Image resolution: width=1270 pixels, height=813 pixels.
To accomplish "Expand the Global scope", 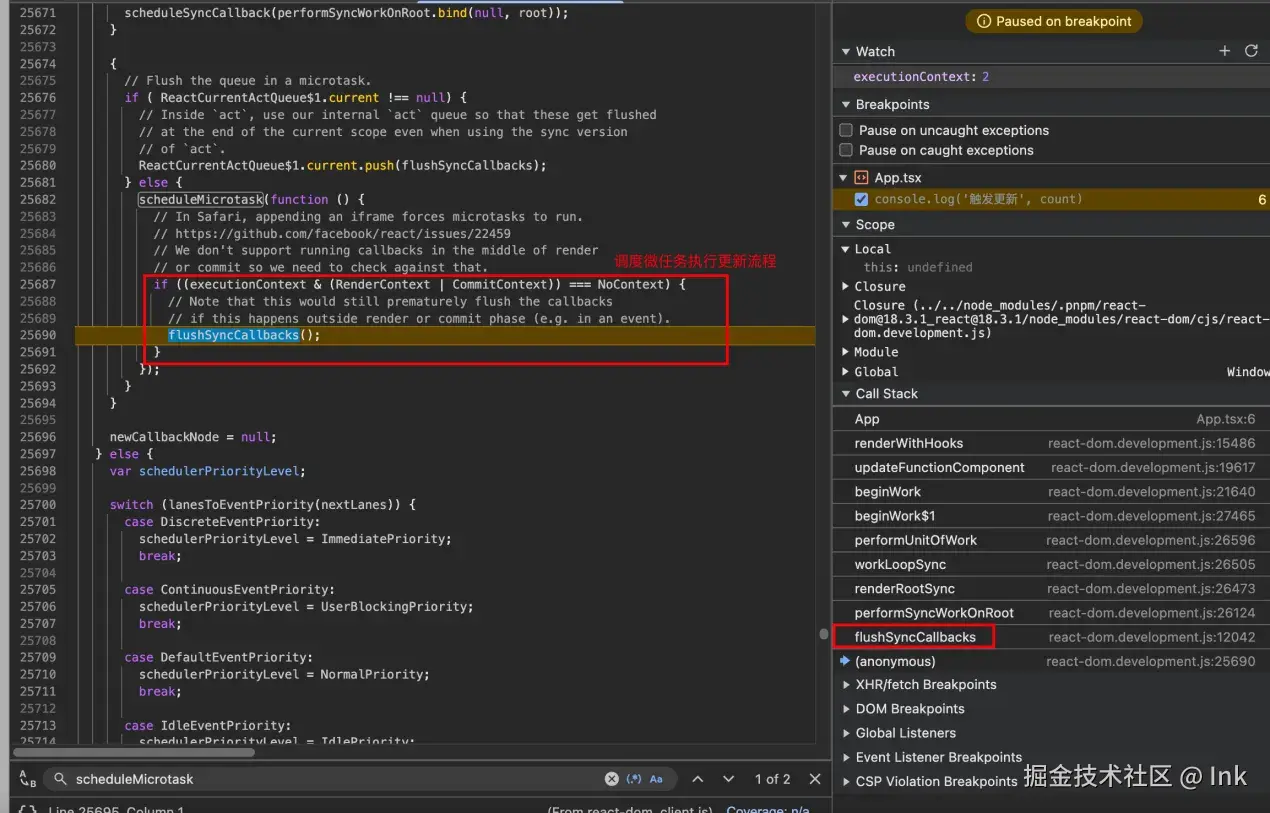I will click(x=846, y=372).
